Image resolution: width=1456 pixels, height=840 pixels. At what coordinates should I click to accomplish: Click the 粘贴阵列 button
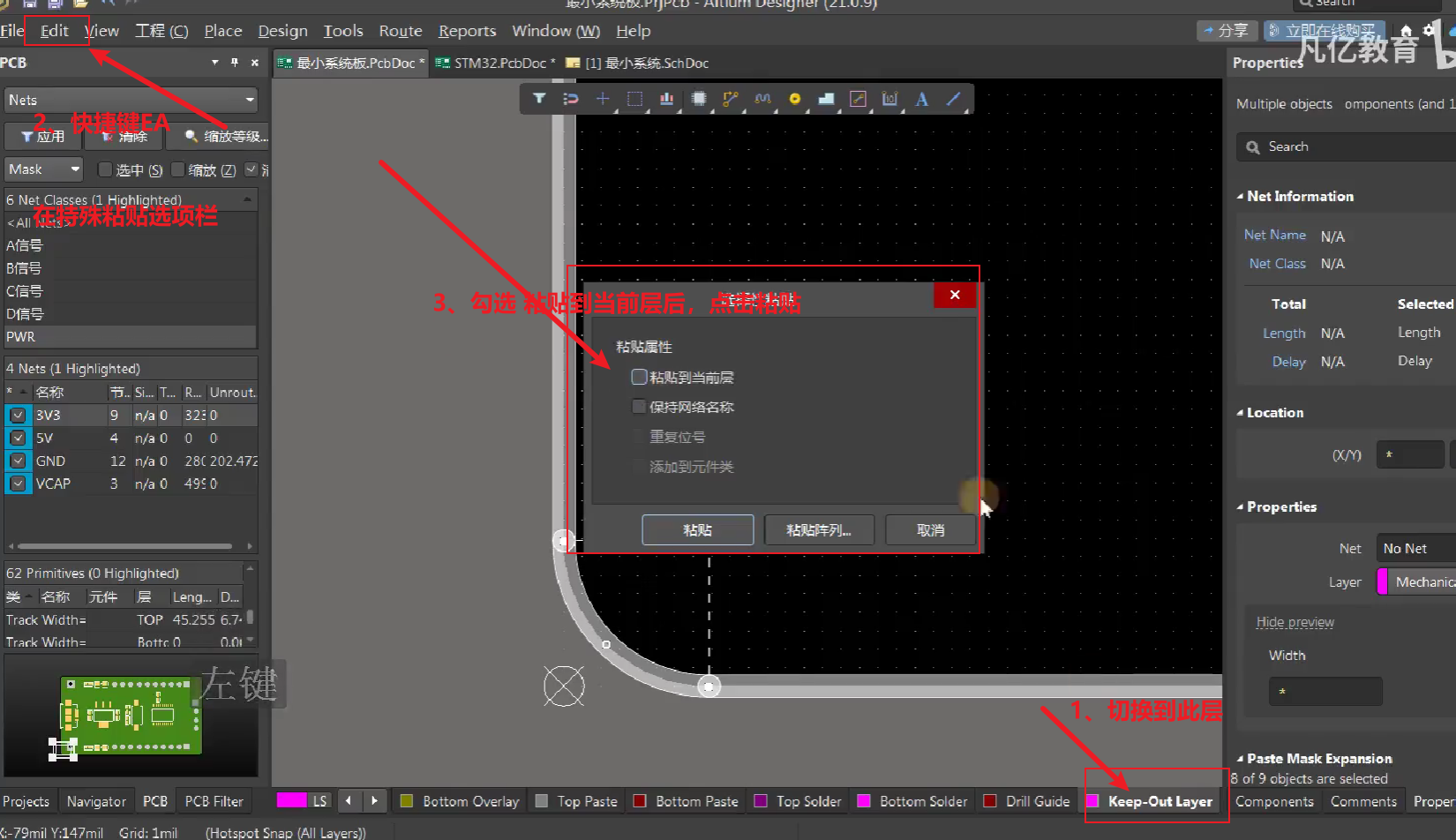point(819,530)
